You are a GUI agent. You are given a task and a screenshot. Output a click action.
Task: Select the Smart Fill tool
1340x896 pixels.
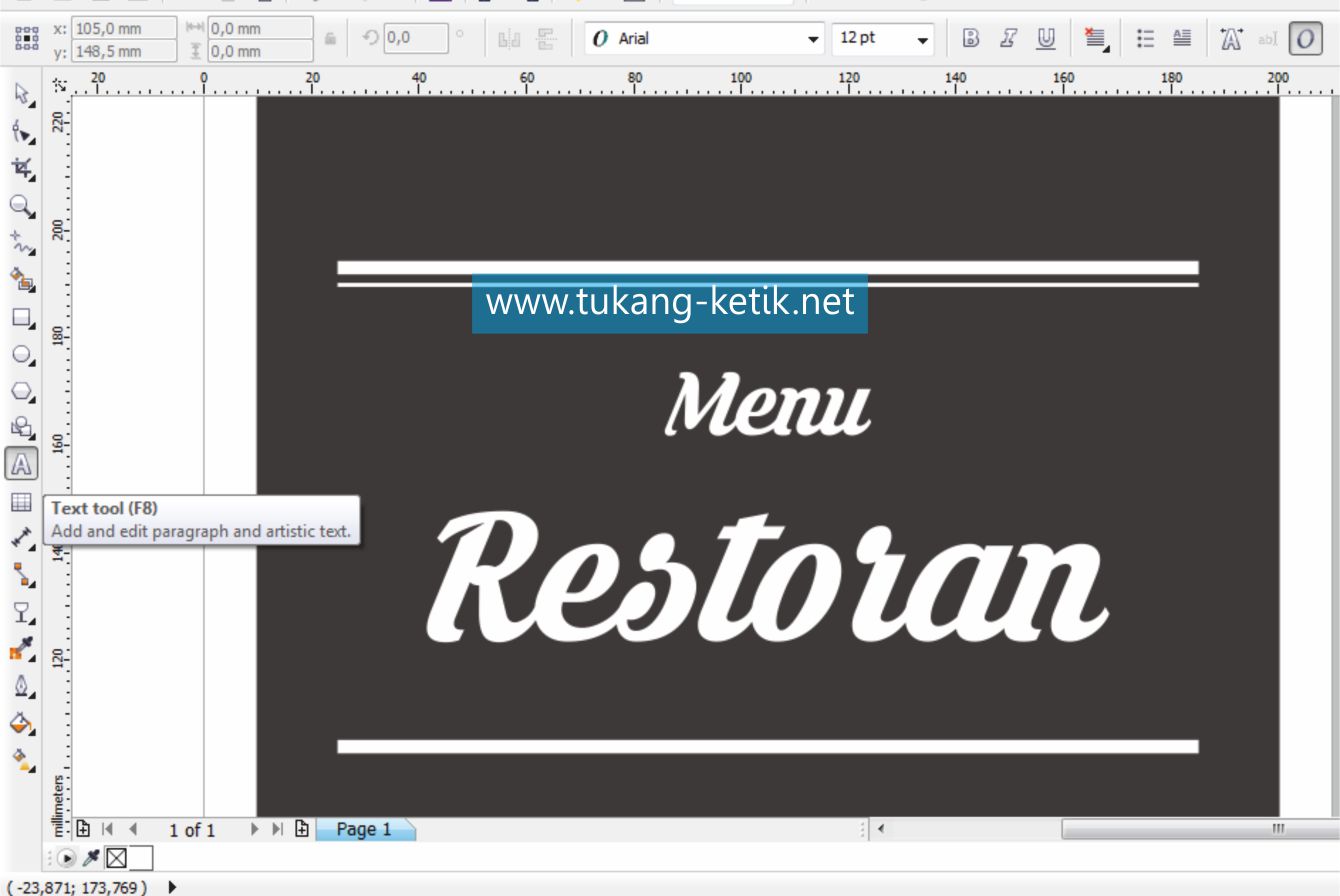coord(22,279)
